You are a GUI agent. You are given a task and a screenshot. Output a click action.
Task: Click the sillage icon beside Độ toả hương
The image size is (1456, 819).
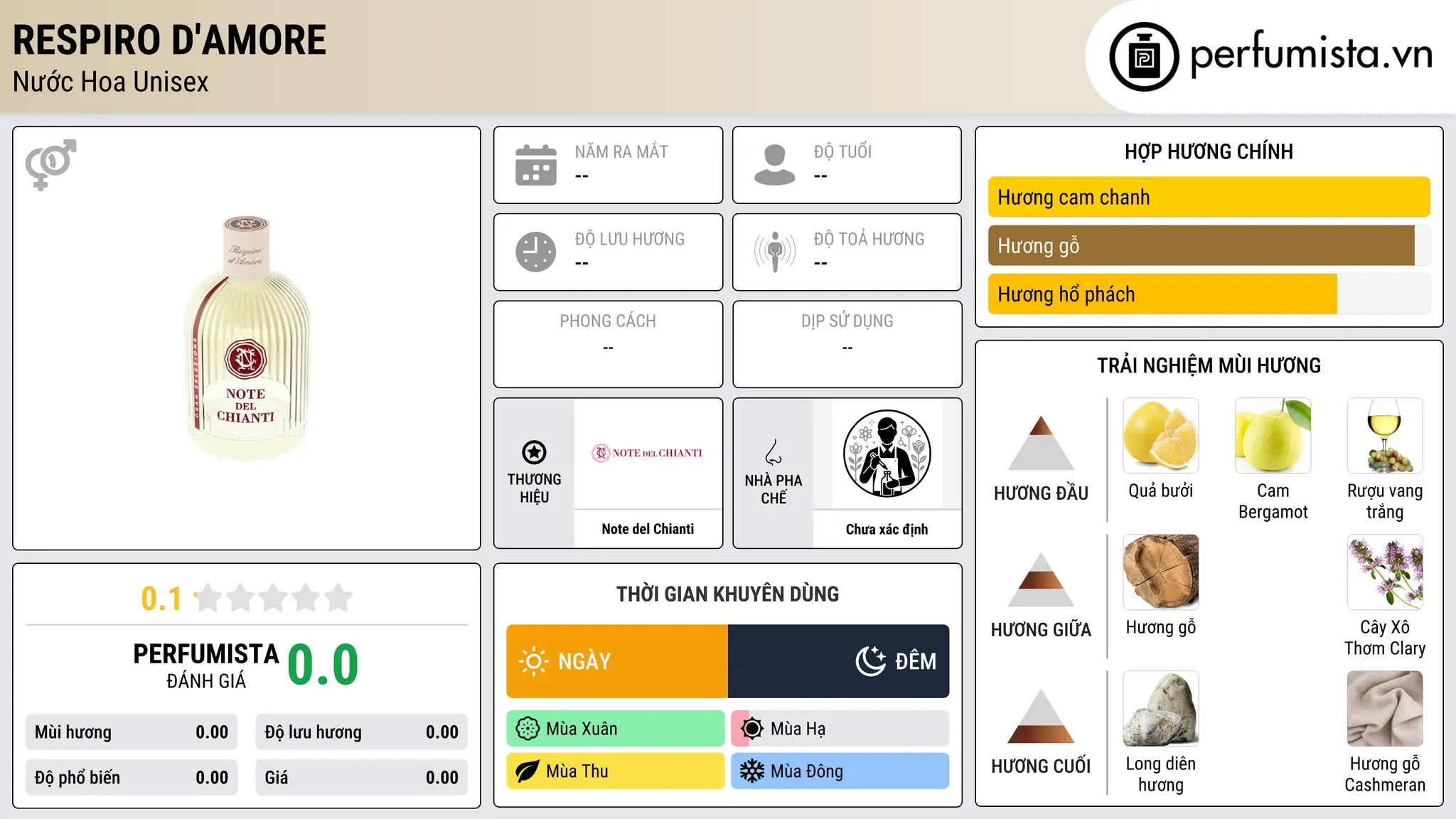tap(775, 252)
